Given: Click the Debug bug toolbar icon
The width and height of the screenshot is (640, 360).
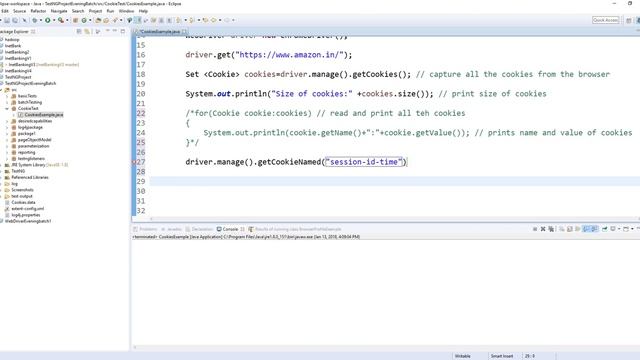Looking at the screenshot, I should click(x=35, y=20).
